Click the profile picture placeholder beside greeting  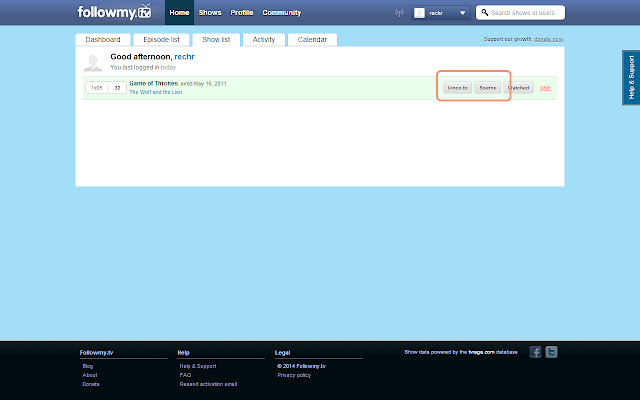pyautogui.click(x=93, y=62)
